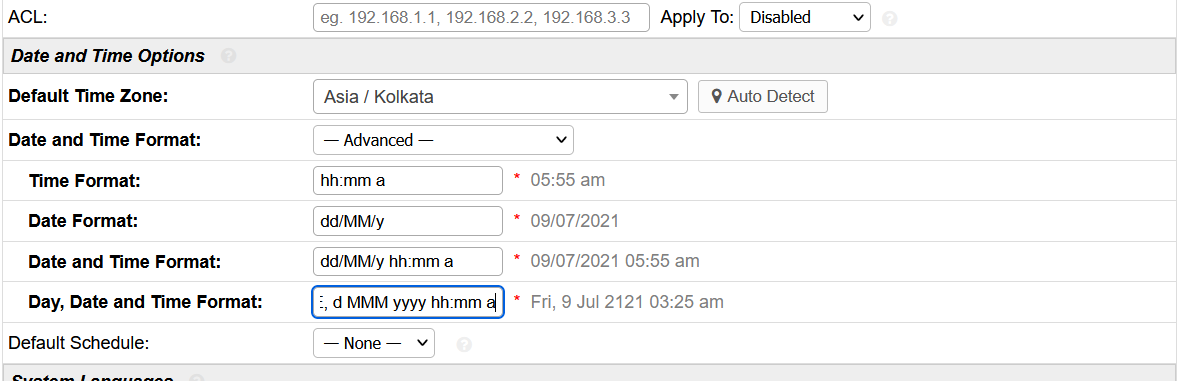The image size is (1181, 381).
Task: Click the dd/MM/y hh:mm a format field
Action: click(407, 261)
